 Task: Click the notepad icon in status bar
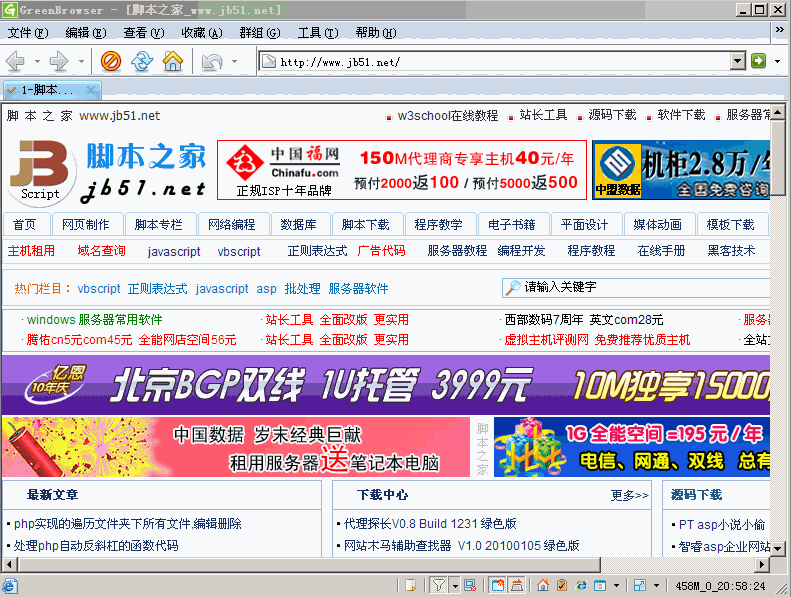pyautogui.click(x=410, y=585)
